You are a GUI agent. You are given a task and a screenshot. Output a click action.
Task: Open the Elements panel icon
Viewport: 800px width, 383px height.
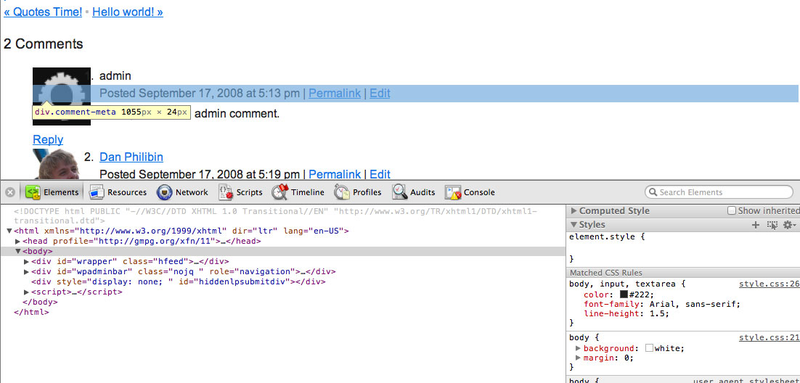[33, 192]
